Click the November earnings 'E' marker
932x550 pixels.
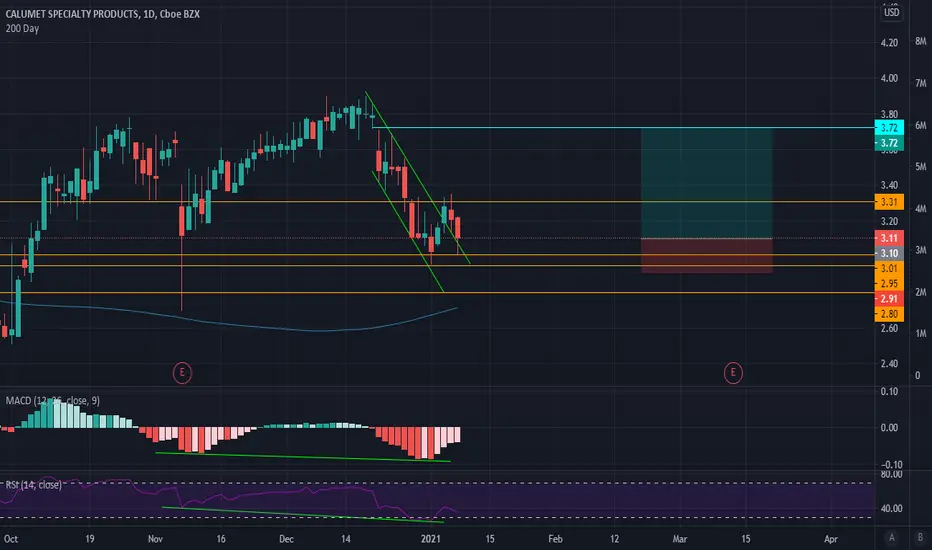182,373
